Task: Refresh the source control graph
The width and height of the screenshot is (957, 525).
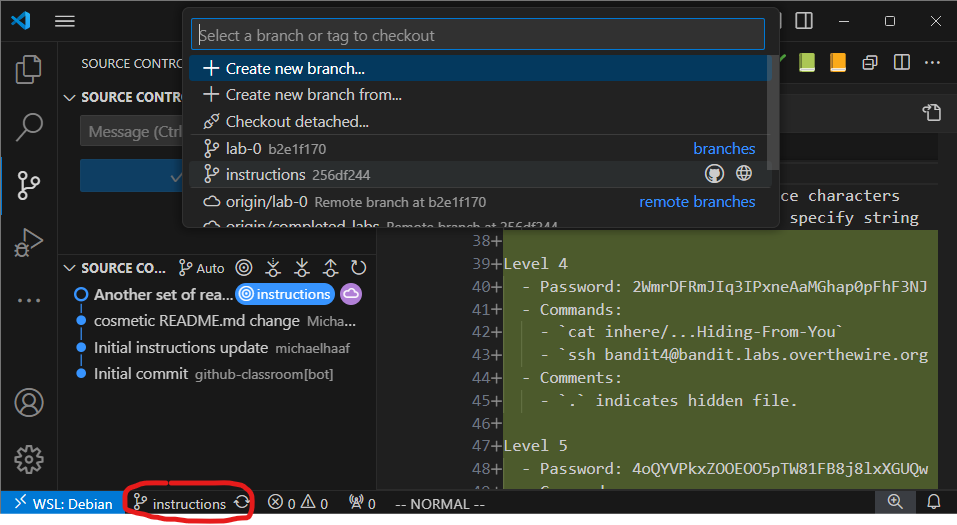Action: (358, 268)
